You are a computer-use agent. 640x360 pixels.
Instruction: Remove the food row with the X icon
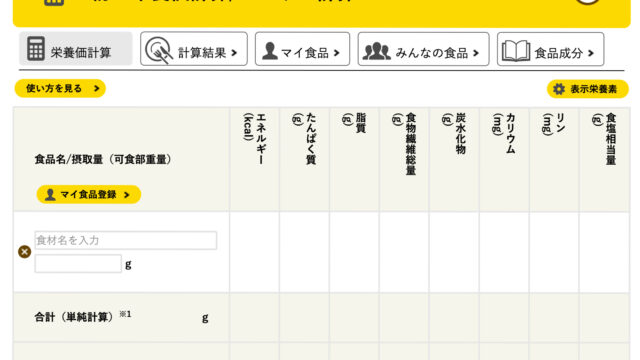[24, 252]
